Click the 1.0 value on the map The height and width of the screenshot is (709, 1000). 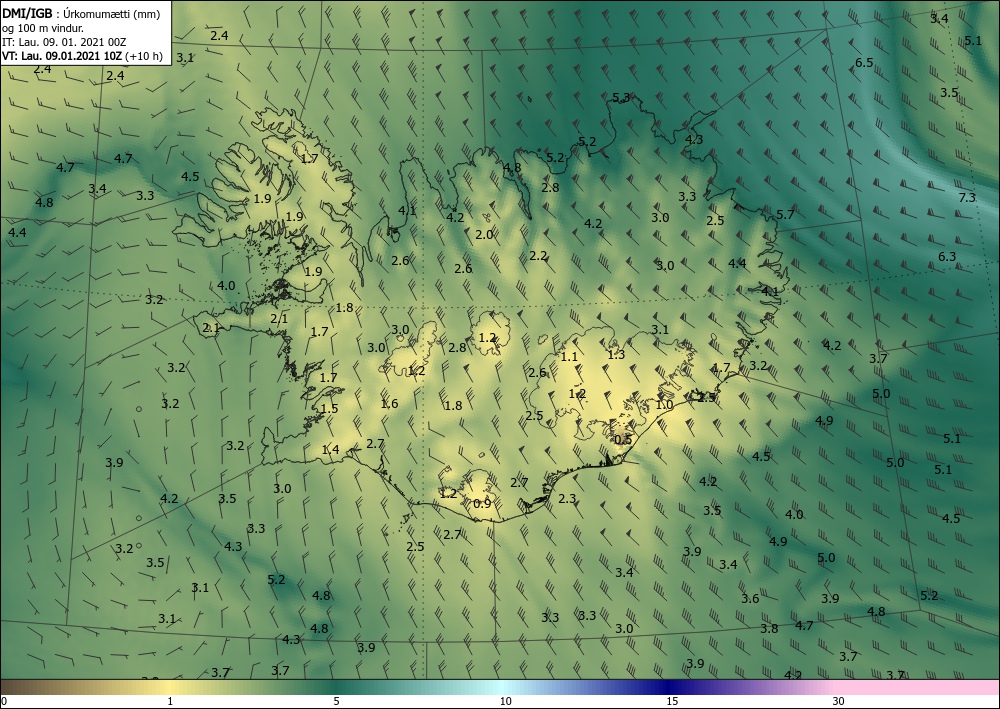pos(664,405)
